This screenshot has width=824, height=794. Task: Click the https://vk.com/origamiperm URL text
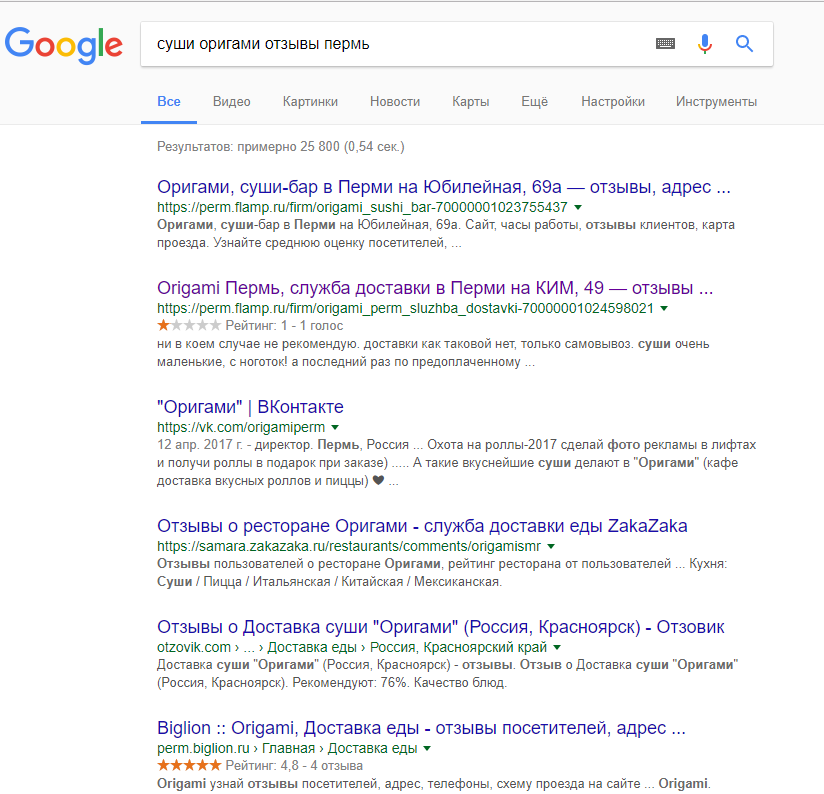[x=241, y=427]
